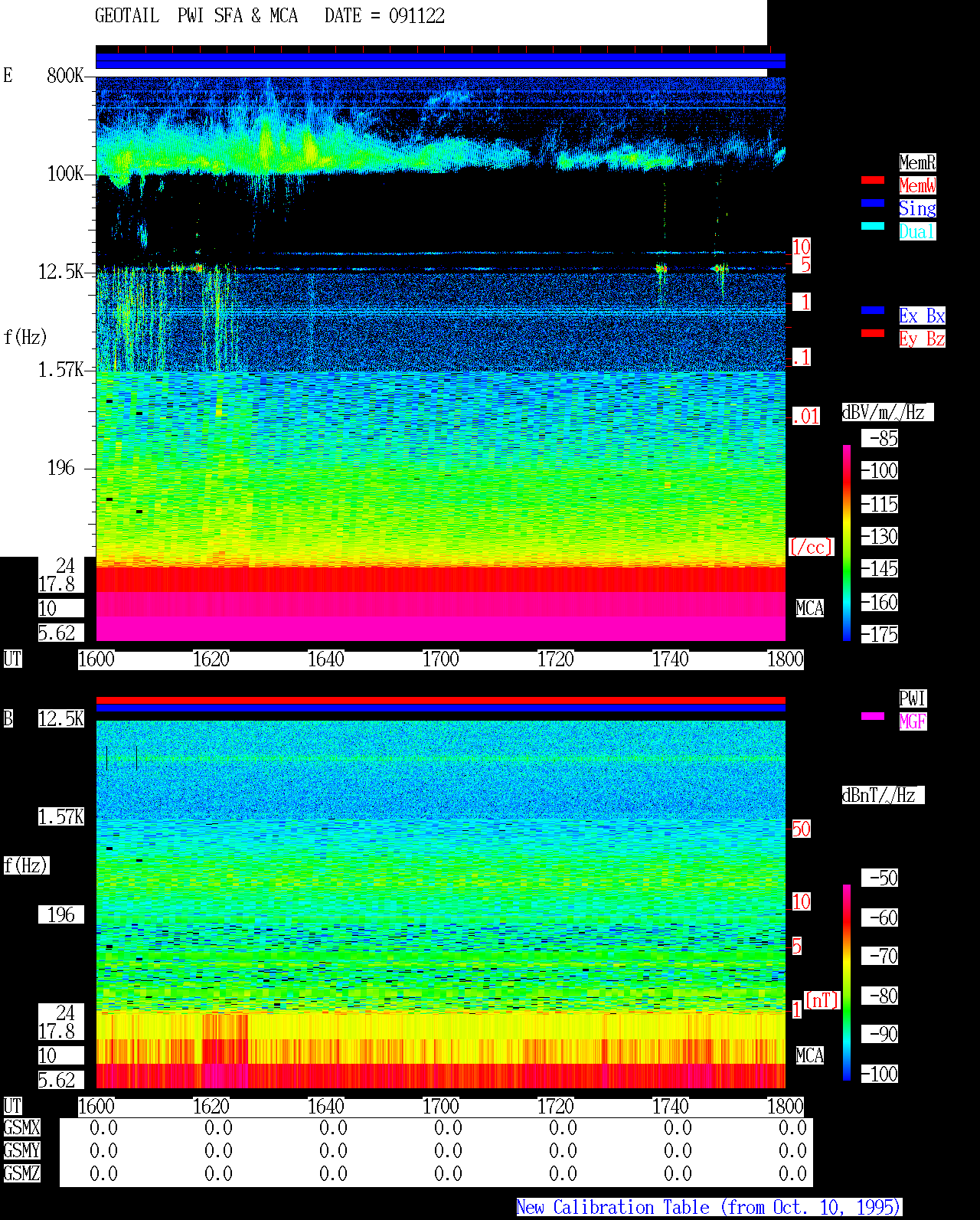Screen dimensions: 980x1220
Task: Click the GEOTAIL PWI SFA & MCA title
Action: click(196, 16)
